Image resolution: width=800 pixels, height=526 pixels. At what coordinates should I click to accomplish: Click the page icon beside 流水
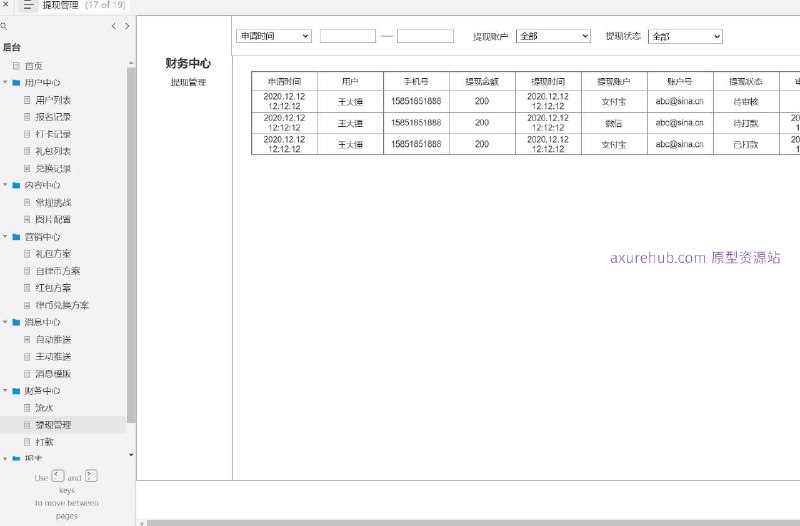27,408
